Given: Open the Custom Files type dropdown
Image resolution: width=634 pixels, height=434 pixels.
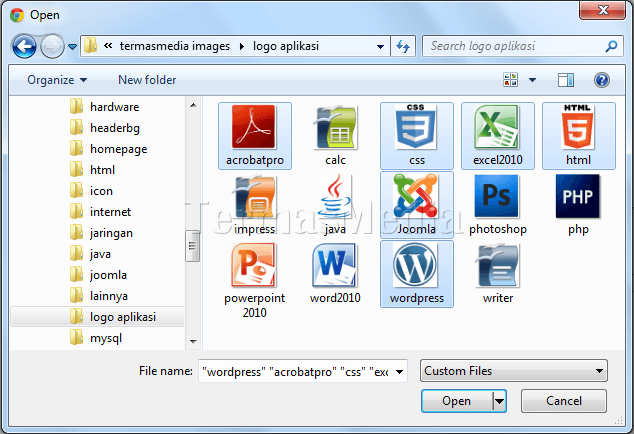Looking at the screenshot, I should click(514, 371).
